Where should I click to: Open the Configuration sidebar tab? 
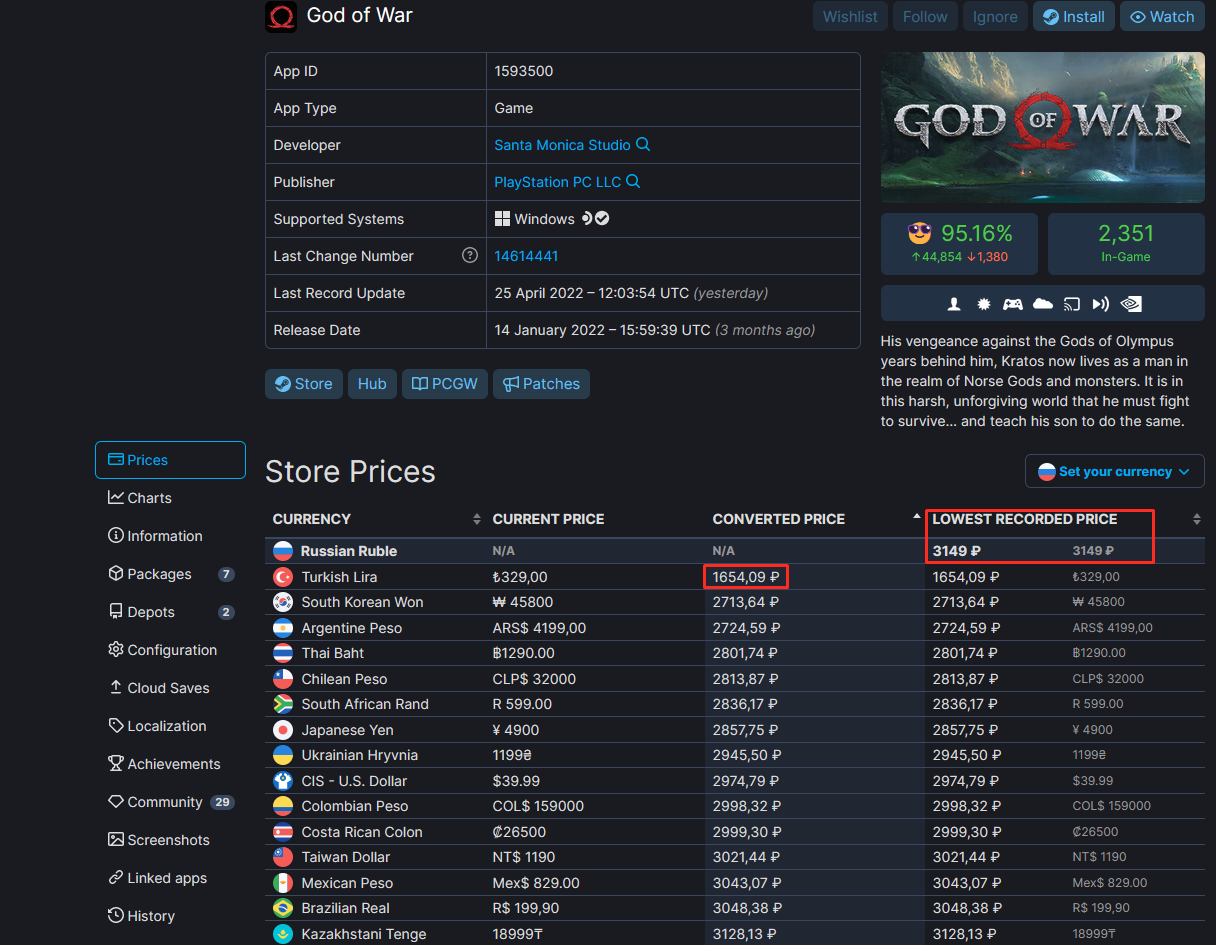coord(170,650)
